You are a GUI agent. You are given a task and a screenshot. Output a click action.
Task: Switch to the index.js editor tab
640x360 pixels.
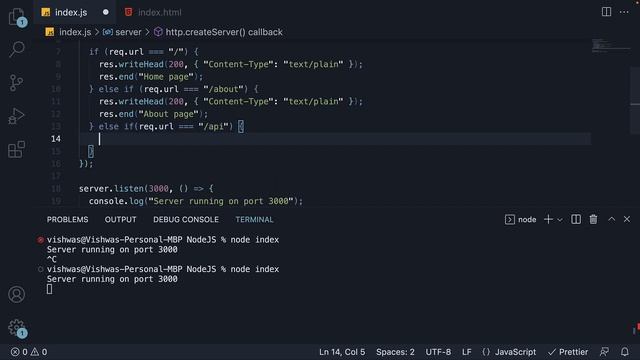71,12
